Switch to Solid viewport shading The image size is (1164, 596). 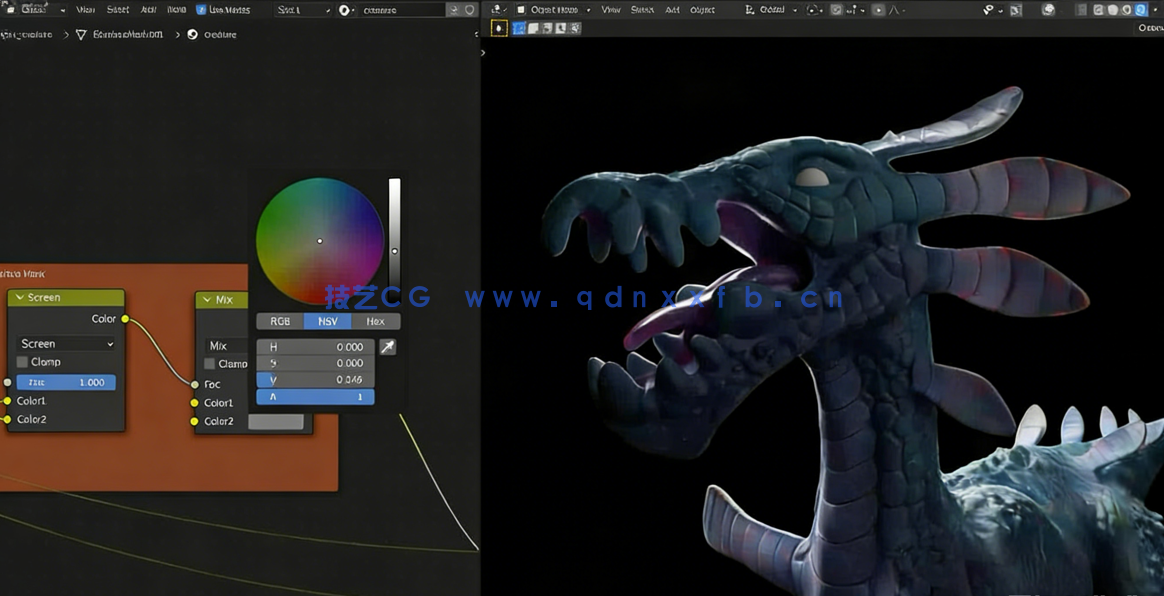(1113, 9)
